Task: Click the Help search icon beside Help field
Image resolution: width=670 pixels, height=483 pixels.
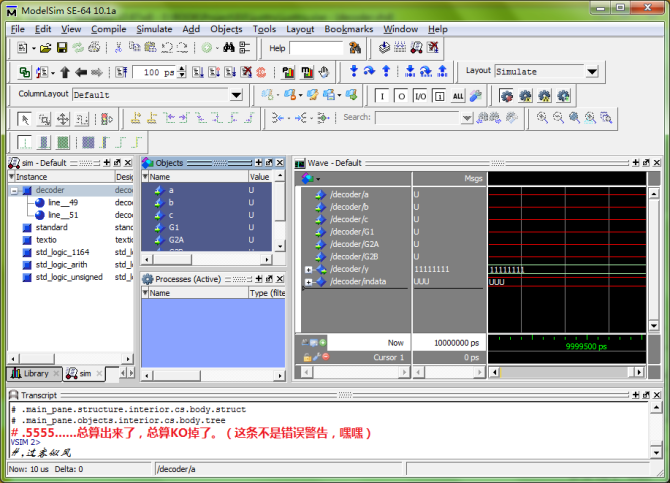Action: [355, 48]
